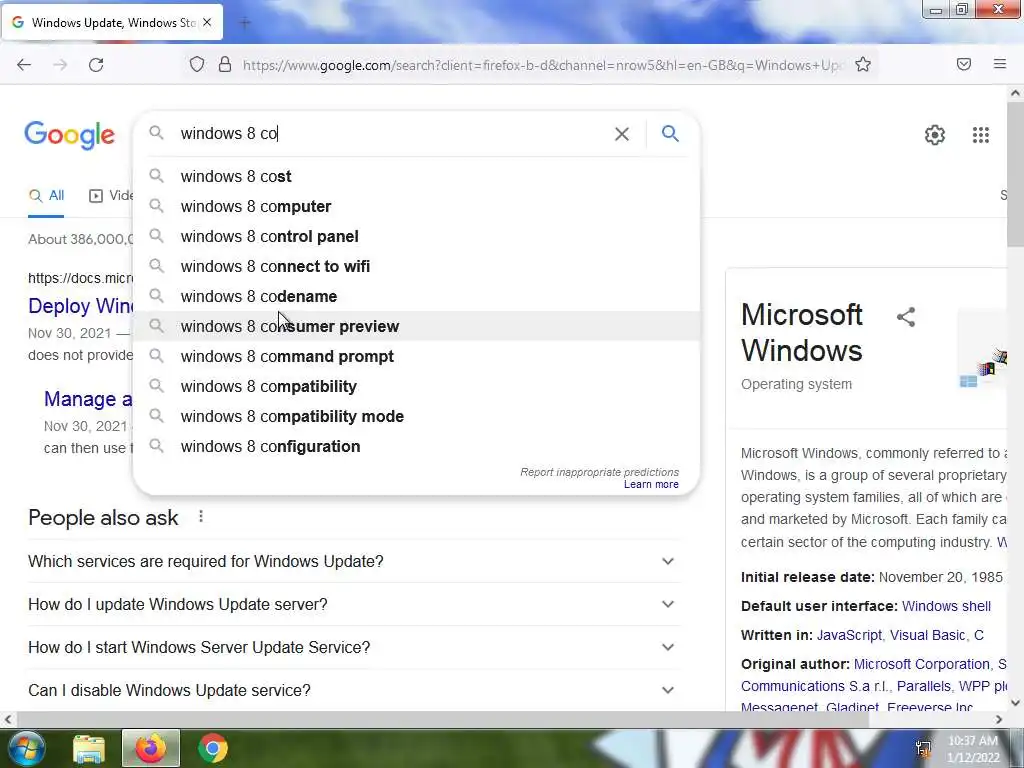Bookmark this page with the star icon

(863, 64)
